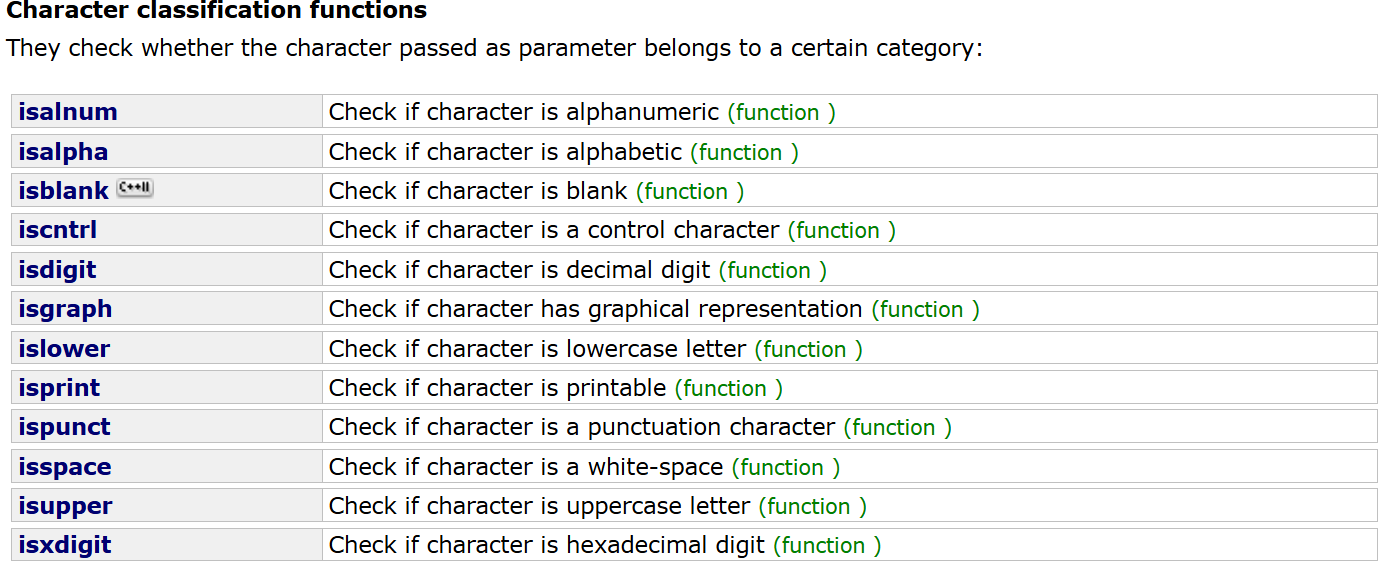Click the 'Check if character is hexadecimal digit' text
Image resolution: width=1394 pixels, height=578 pixels.
point(547,545)
